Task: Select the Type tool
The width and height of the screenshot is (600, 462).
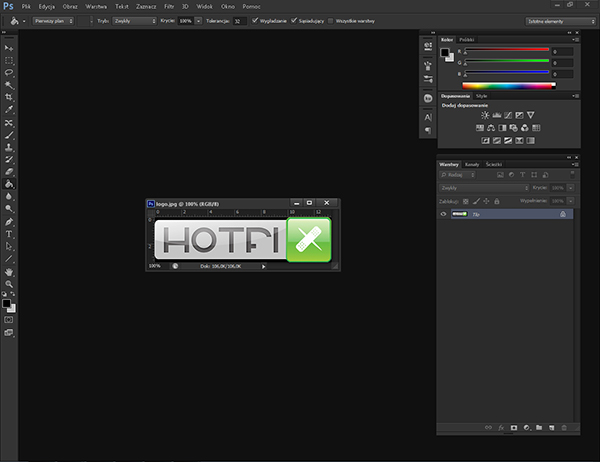Action: pyautogui.click(x=9, y=234)
